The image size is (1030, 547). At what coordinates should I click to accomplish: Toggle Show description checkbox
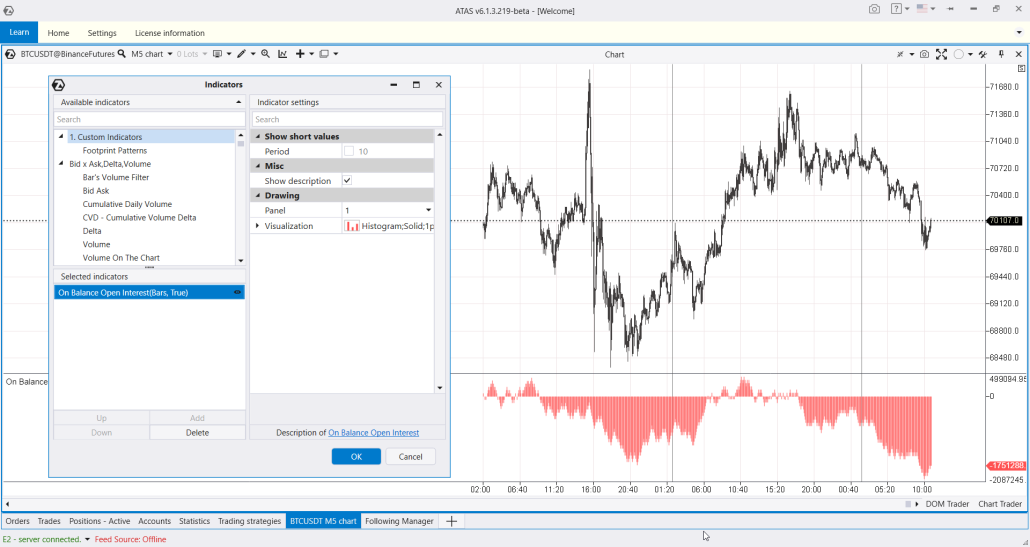347,181
